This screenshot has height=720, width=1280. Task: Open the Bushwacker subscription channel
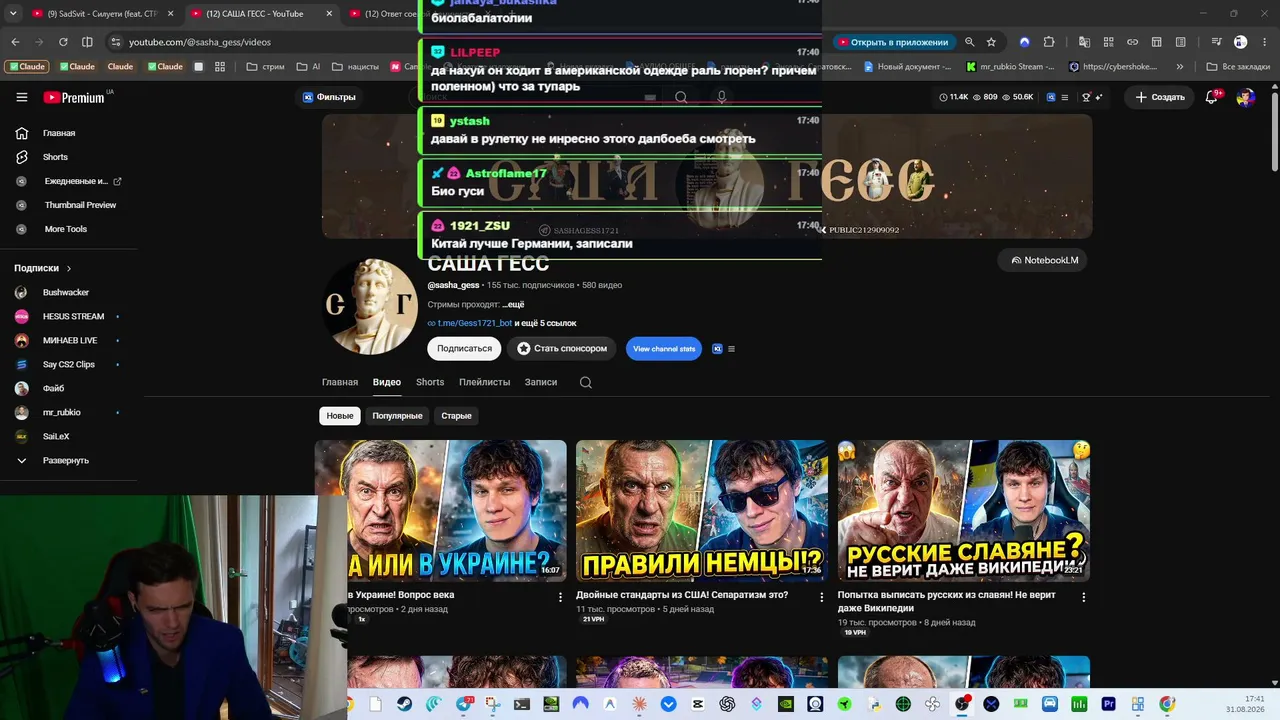pos(66,292)
